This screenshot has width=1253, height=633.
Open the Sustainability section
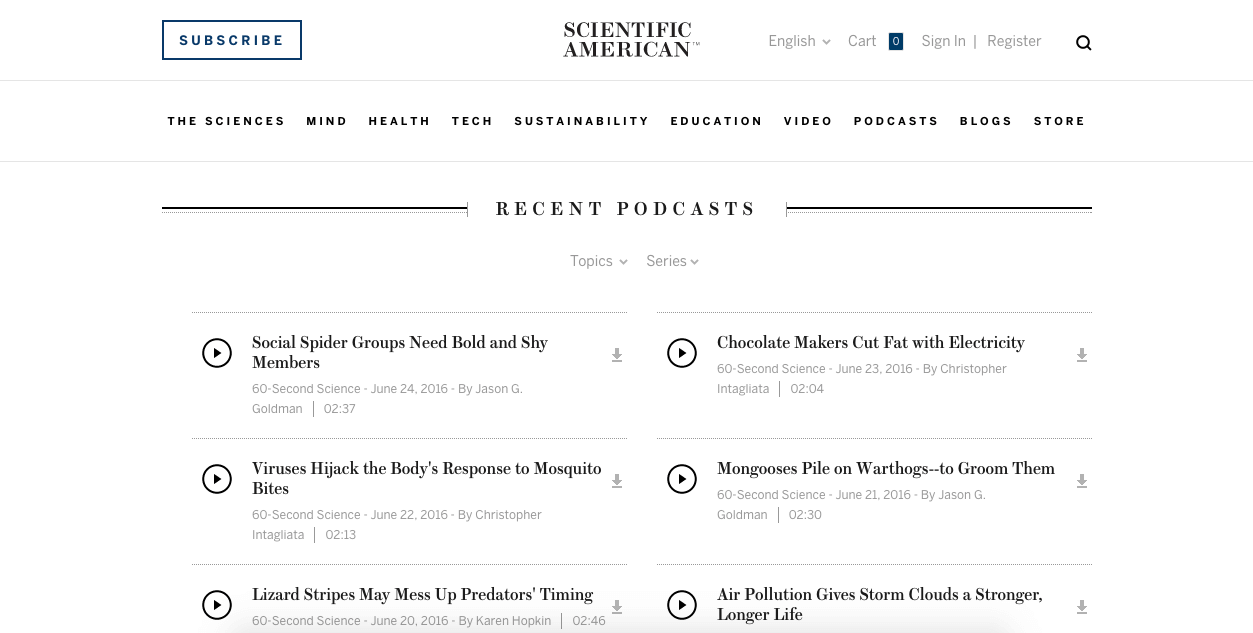pyautogui.click(x=582, y=121)
